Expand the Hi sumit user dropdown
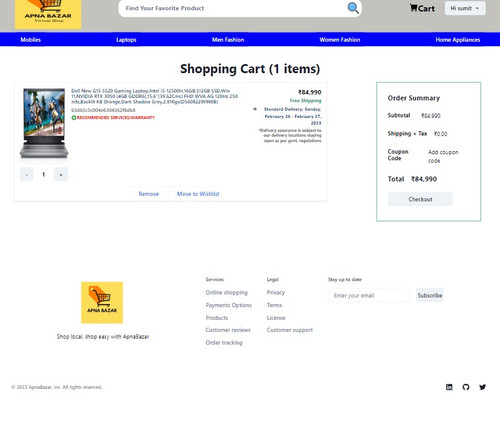The image size is (500, 422). [465, 8]
